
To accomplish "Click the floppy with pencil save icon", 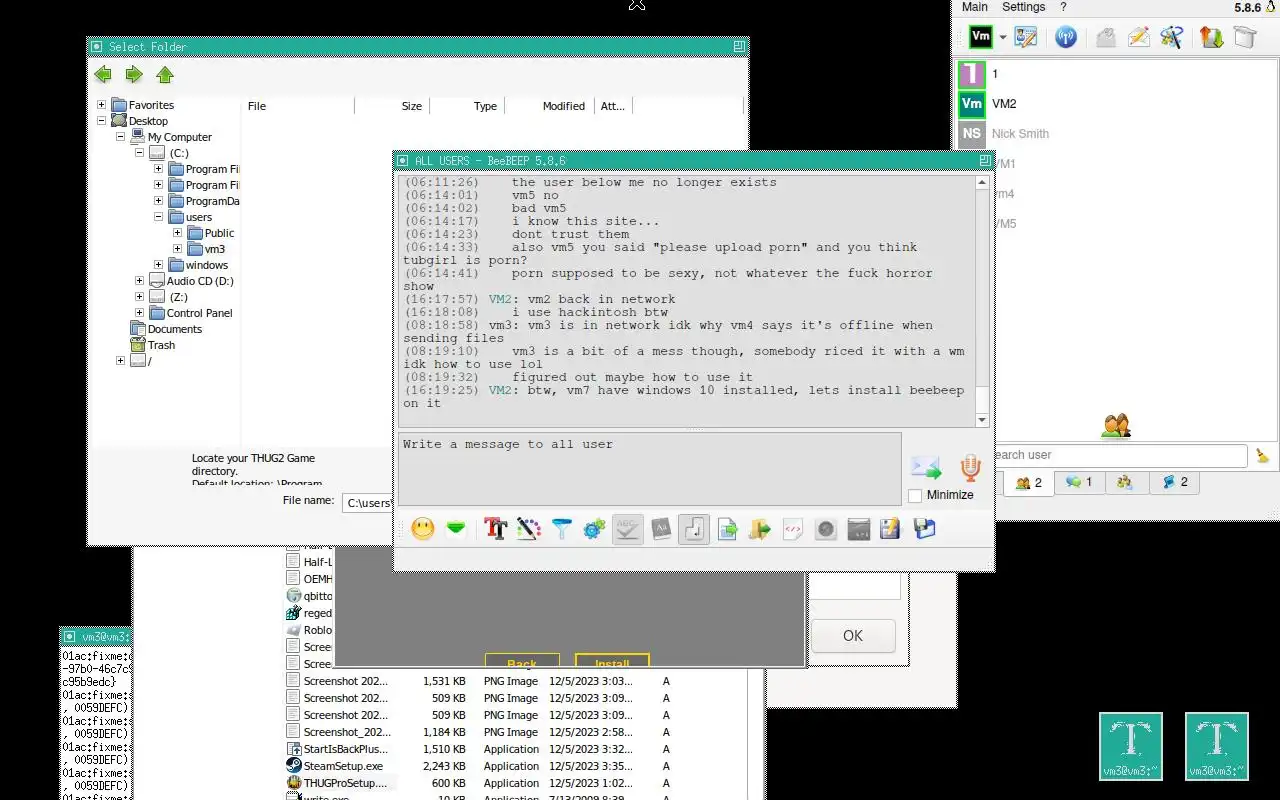I will 890,529.
